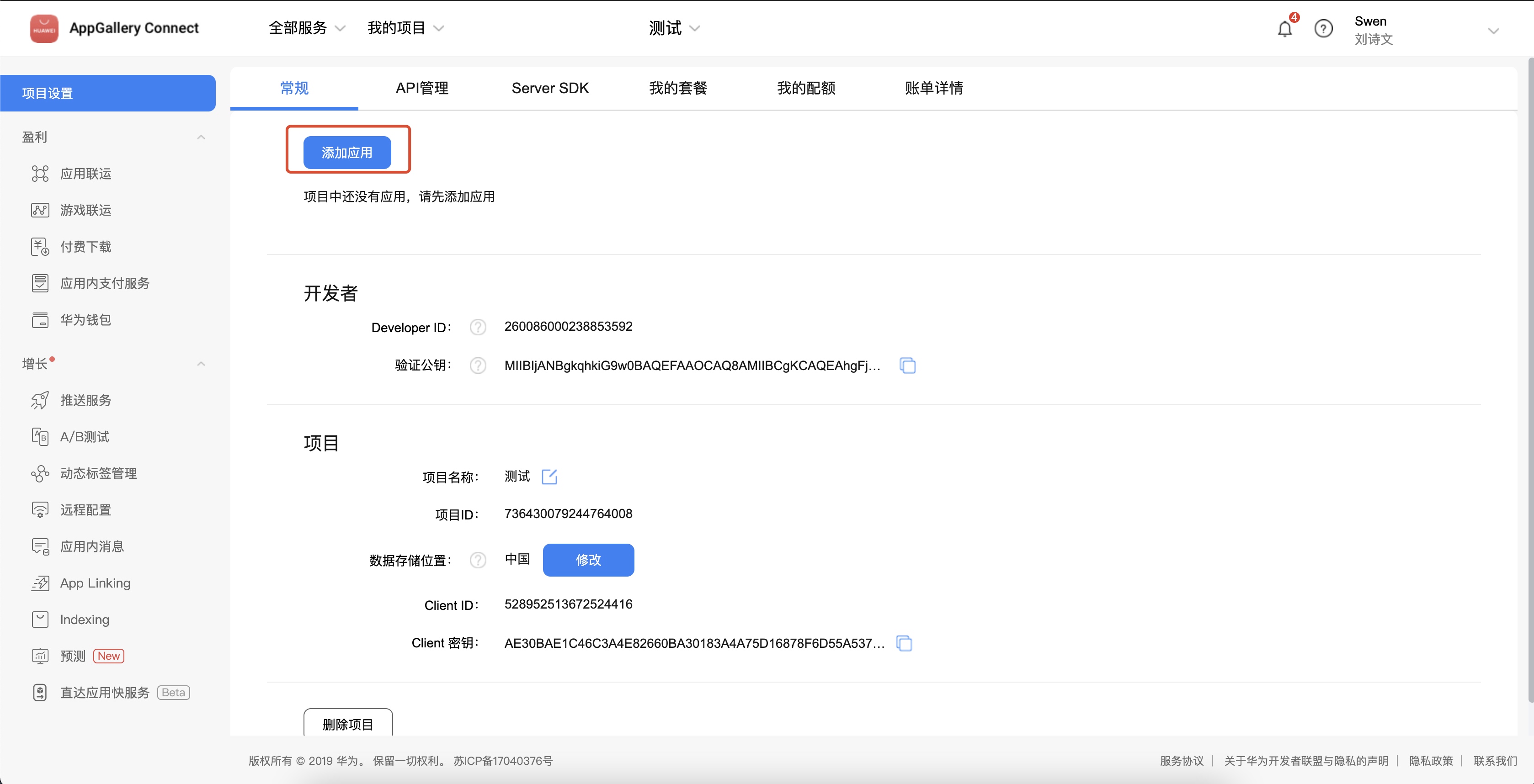Collapse the 盈利 sidebar section
This screenshot has width=1534, height=784.
point(201,137)
